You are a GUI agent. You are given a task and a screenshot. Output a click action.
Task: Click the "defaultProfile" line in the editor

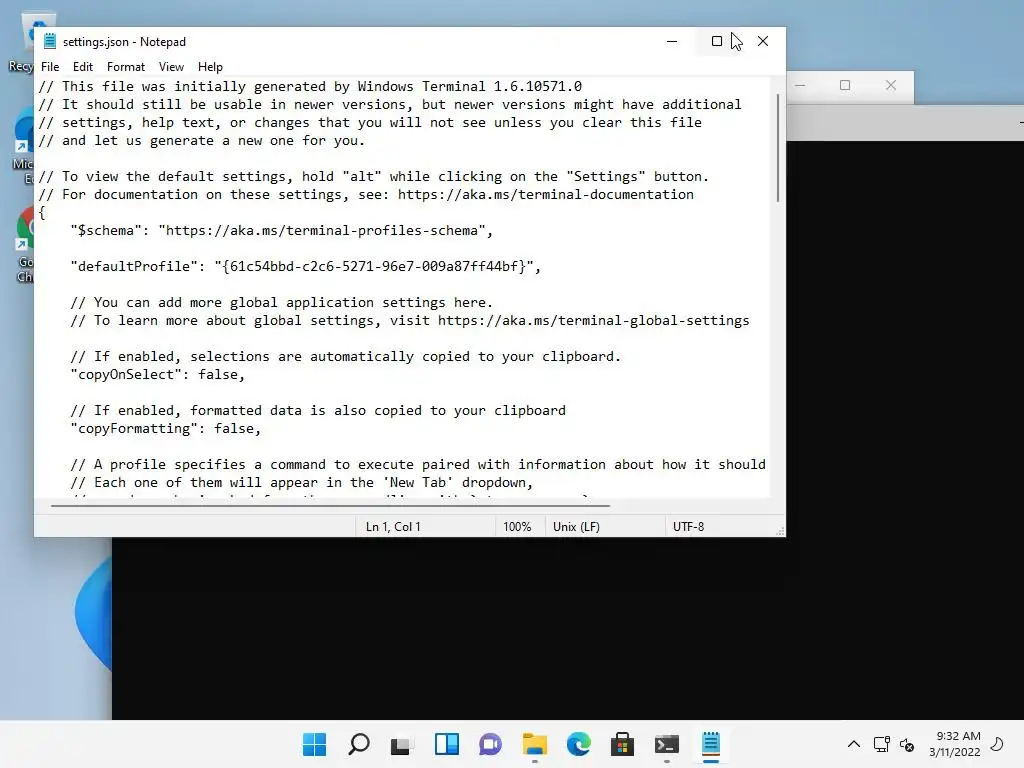tap(306, 266)
